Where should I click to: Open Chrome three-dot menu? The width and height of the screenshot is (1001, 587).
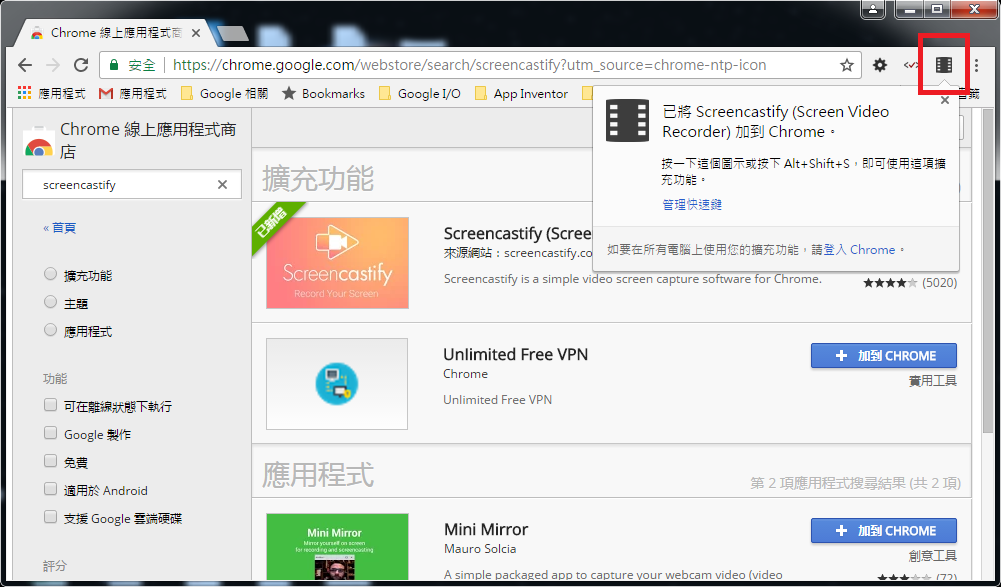coord(976,65)
